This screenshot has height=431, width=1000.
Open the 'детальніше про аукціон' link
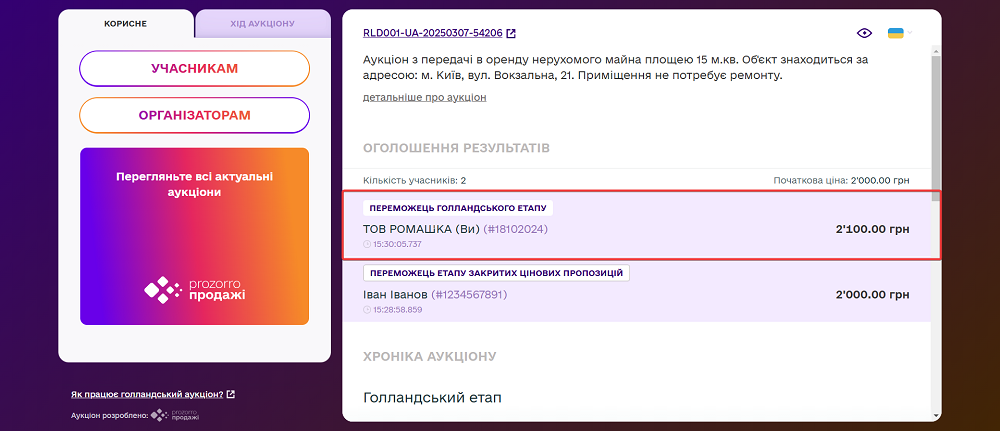pyautogui.click(x=424, y=97)
